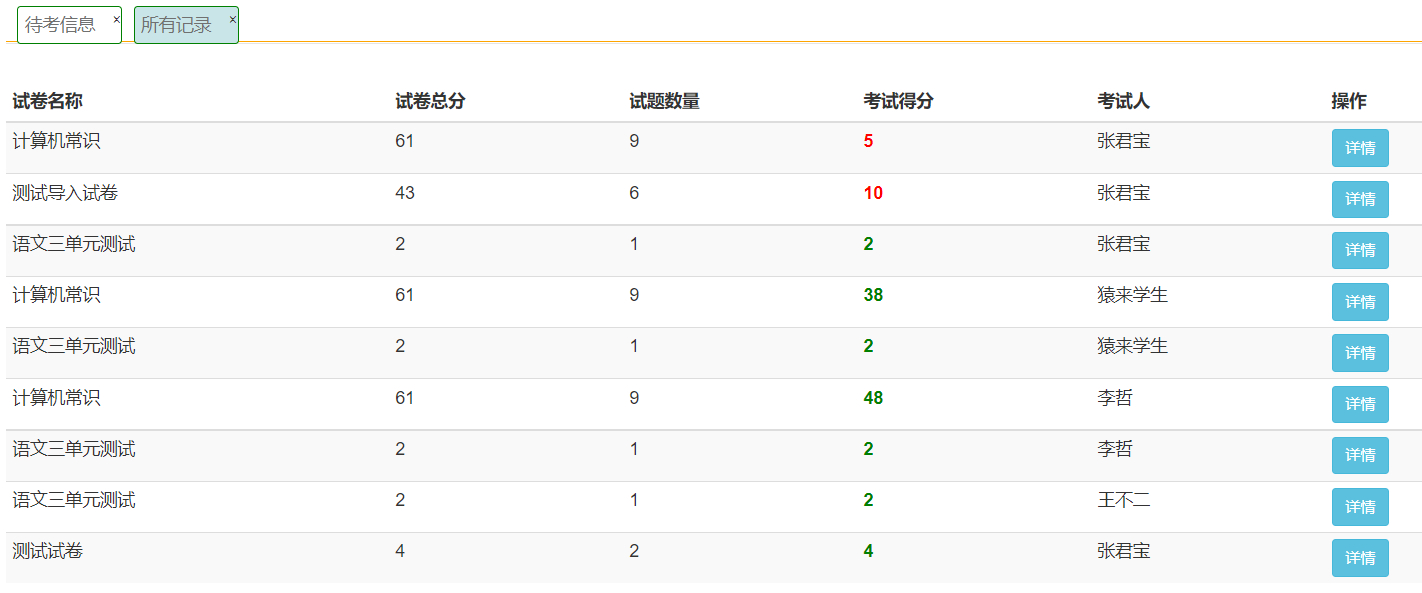This screenshot has width=1422, height=593.
Task: Click 计算机常识 in 猿来学生's row
Action: pyautogui.click(x=56, y=295)
